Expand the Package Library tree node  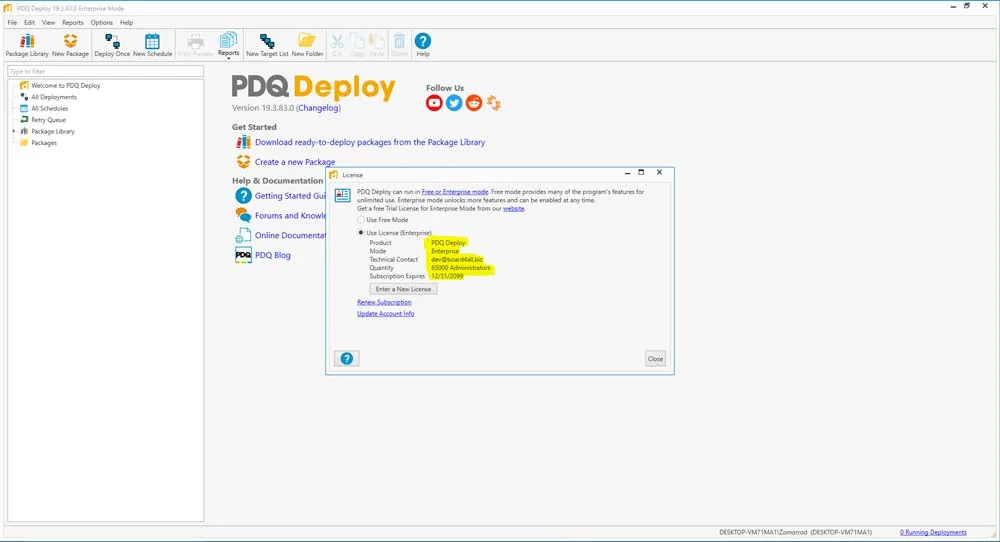14,131
